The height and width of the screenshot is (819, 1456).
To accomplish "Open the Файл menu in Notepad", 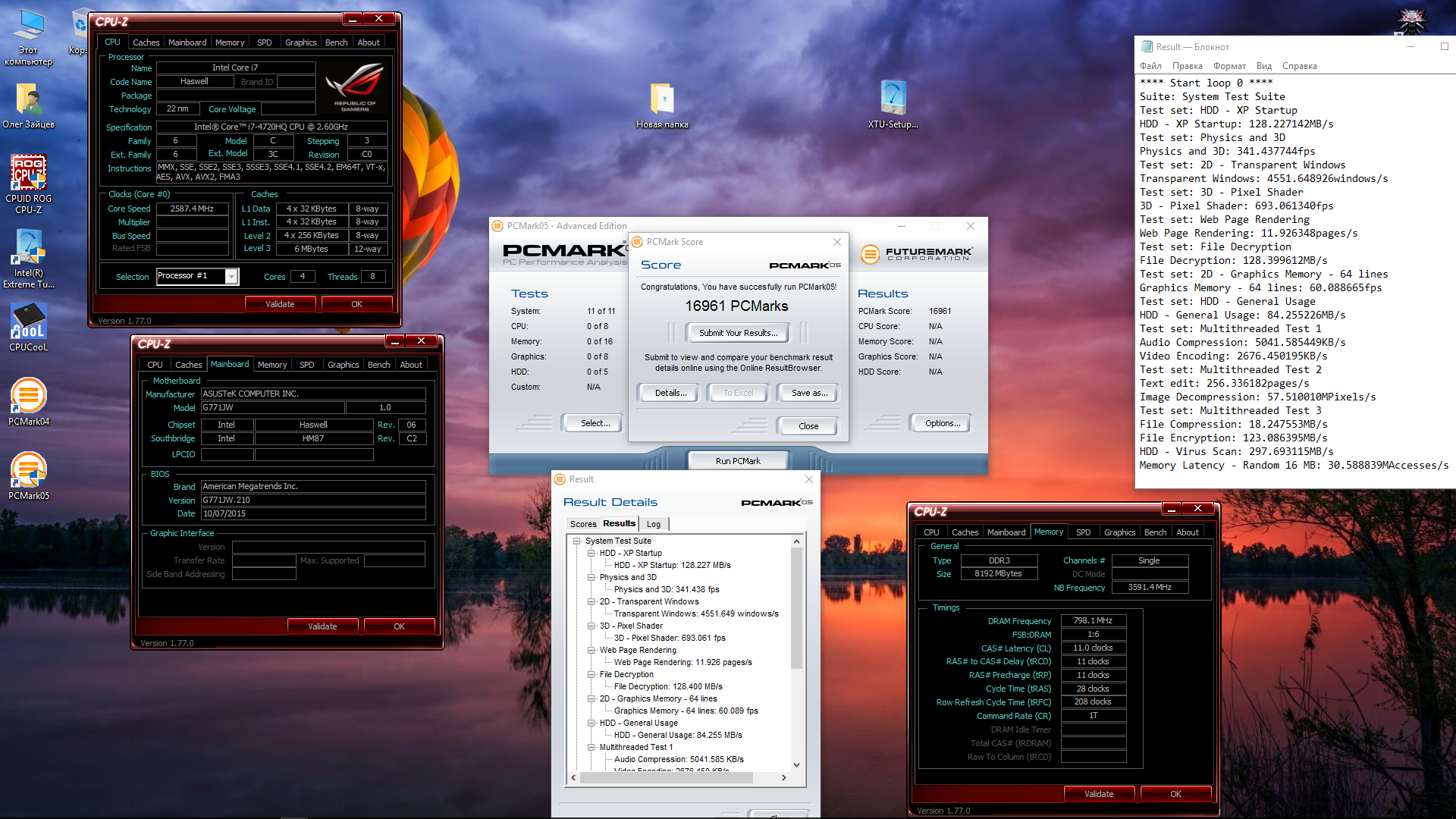I will [x=1150, y=66].
